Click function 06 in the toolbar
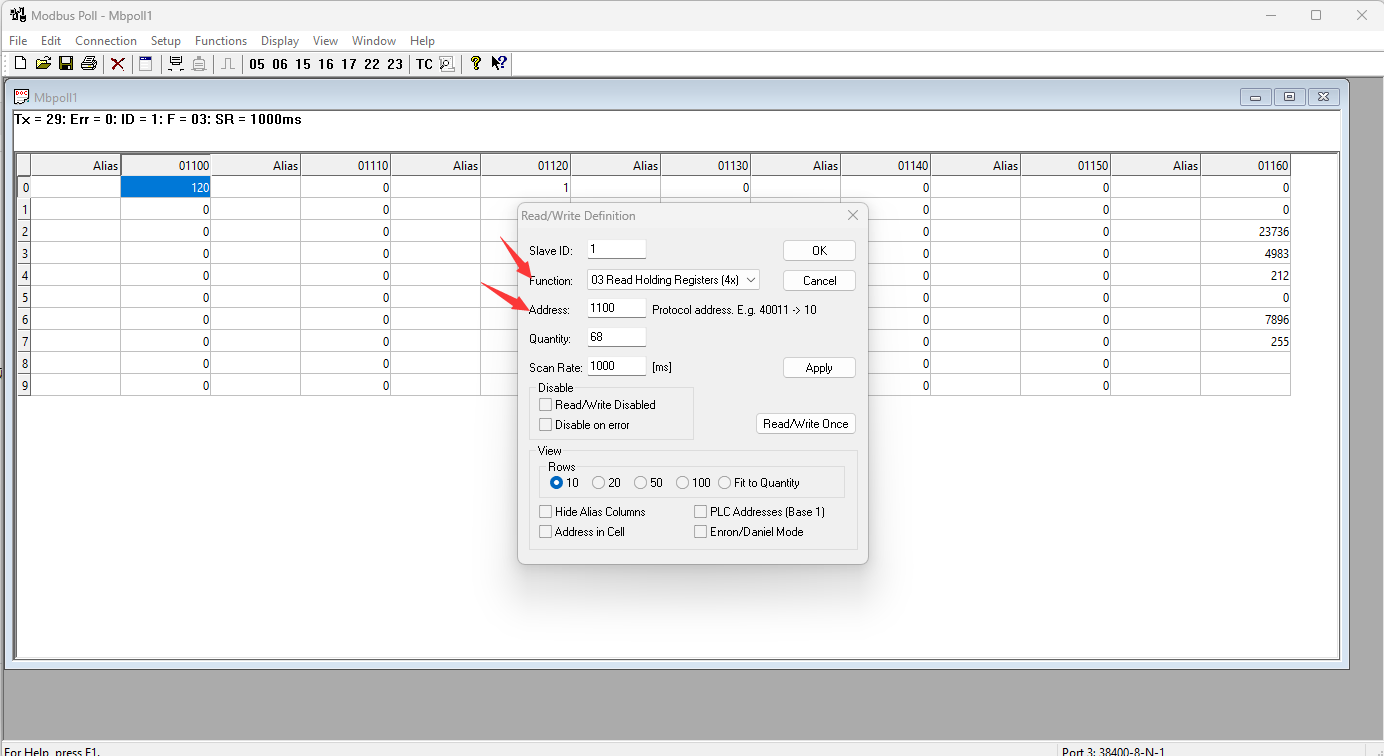The height and width of the screenshot is (756, 1384). pos(279,64)
